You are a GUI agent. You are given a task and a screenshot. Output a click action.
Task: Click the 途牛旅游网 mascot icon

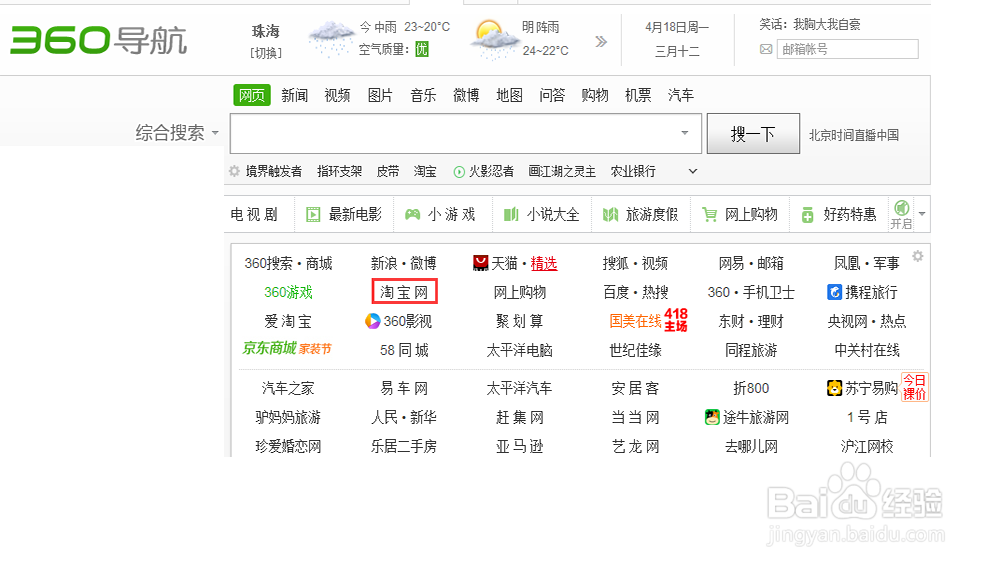(x=712, y=417)
